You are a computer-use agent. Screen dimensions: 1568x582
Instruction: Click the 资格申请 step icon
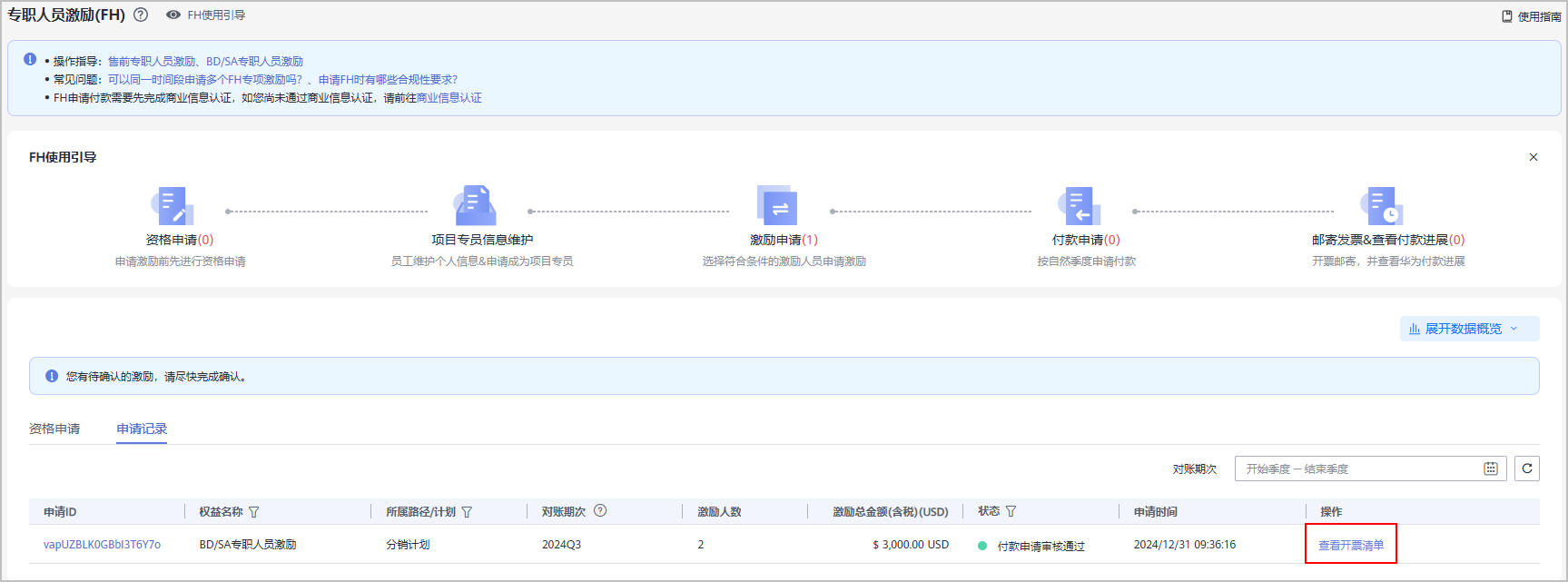[173, 206]
